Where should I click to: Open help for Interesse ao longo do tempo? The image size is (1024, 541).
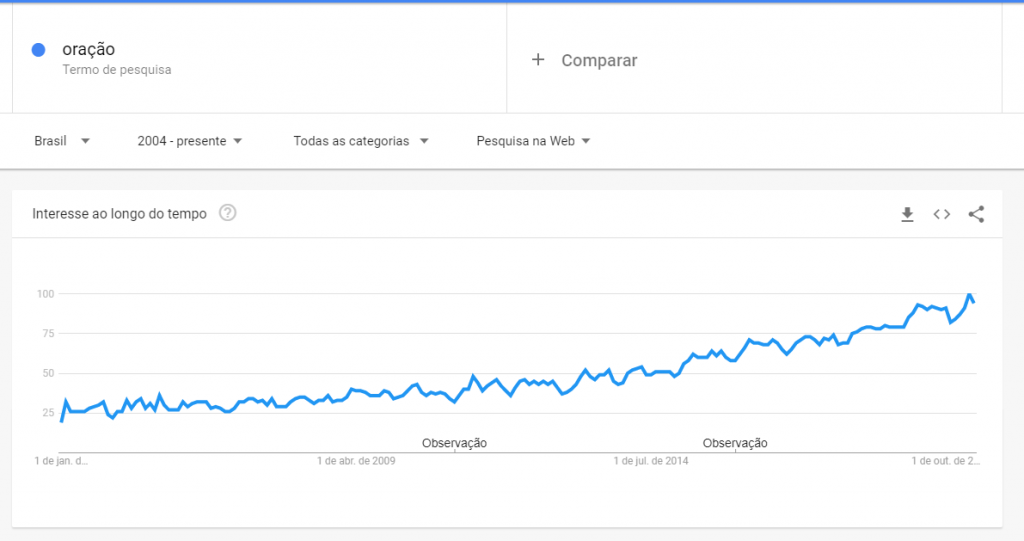pyautogui.click(x=227, y=213)
